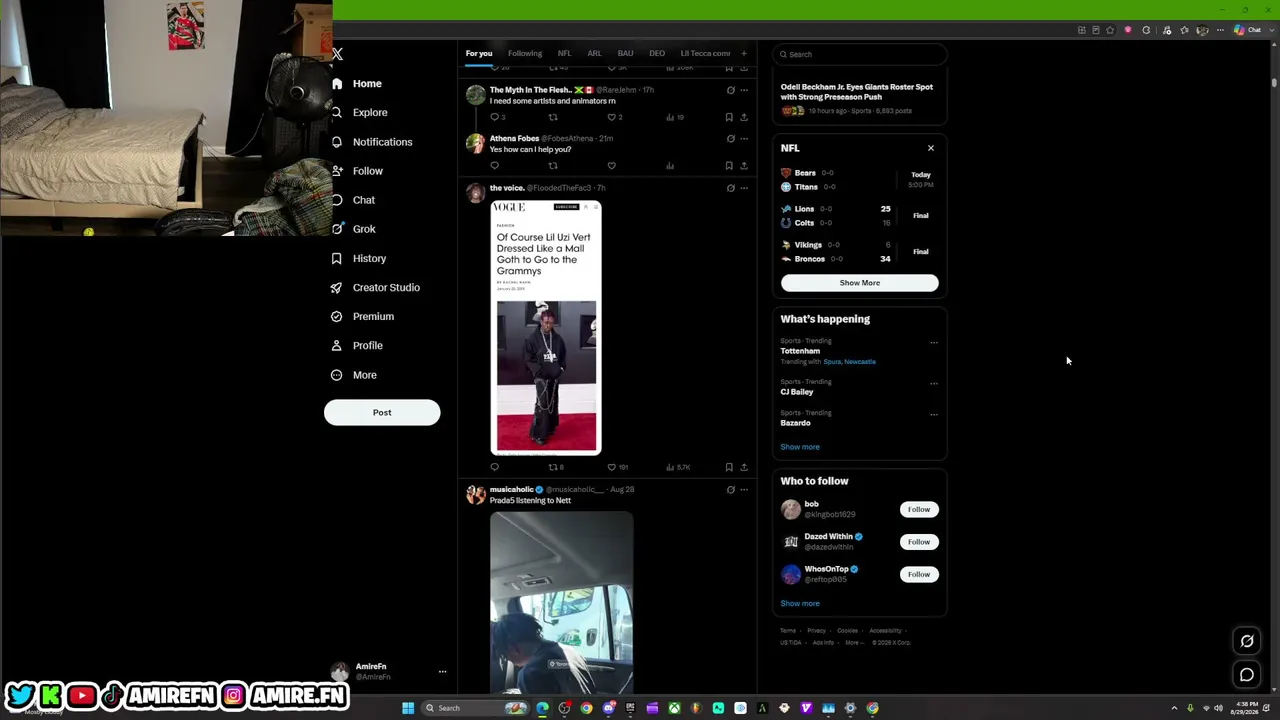
Task: Click the X search field
Action: [x=860, y=54]
